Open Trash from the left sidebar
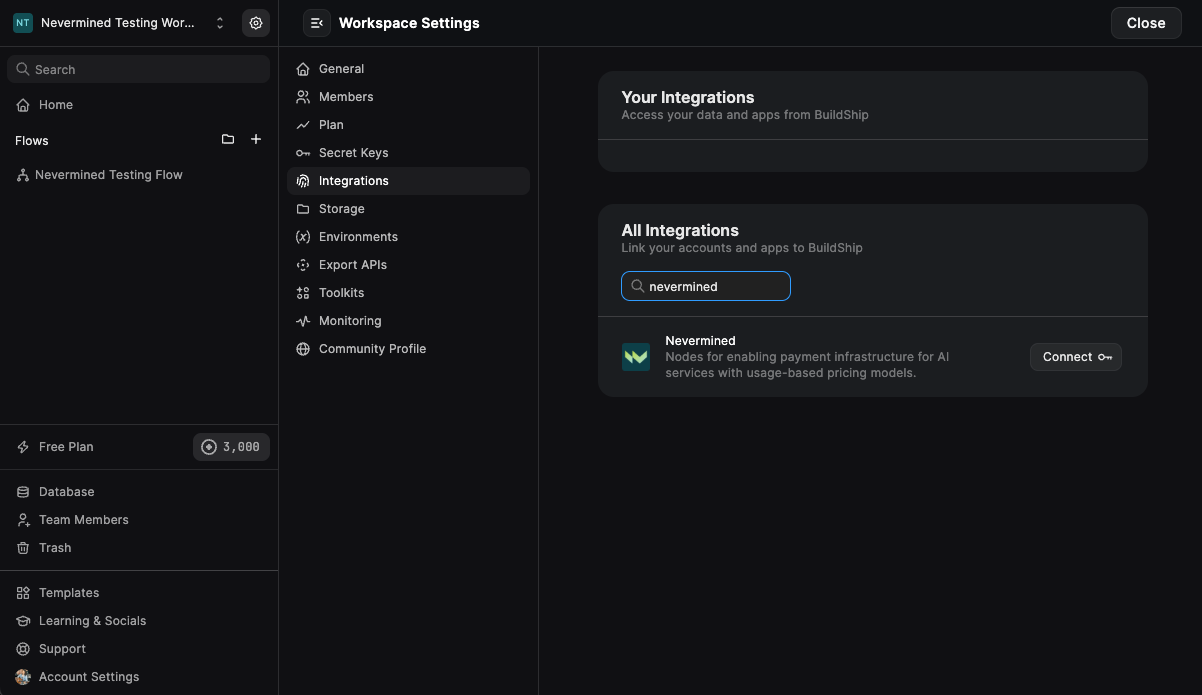 click(x=55, y=547)
